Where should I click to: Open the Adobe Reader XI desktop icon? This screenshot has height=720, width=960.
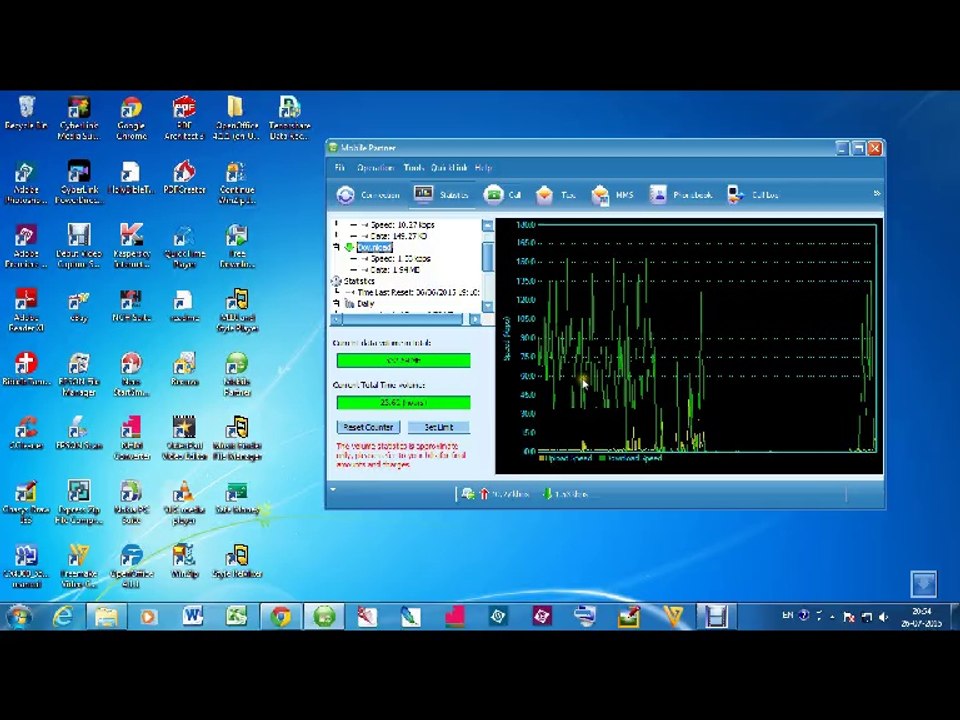[26, 310]
